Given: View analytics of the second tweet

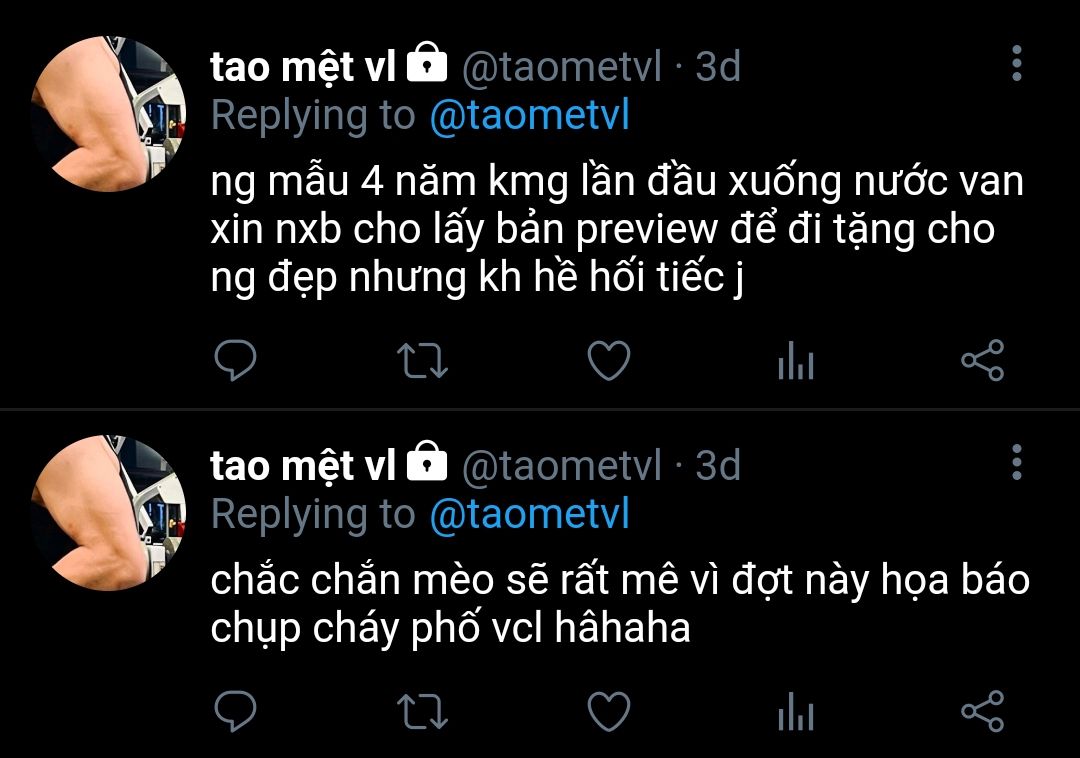Looking at the screenshot, I should (796, 711).
